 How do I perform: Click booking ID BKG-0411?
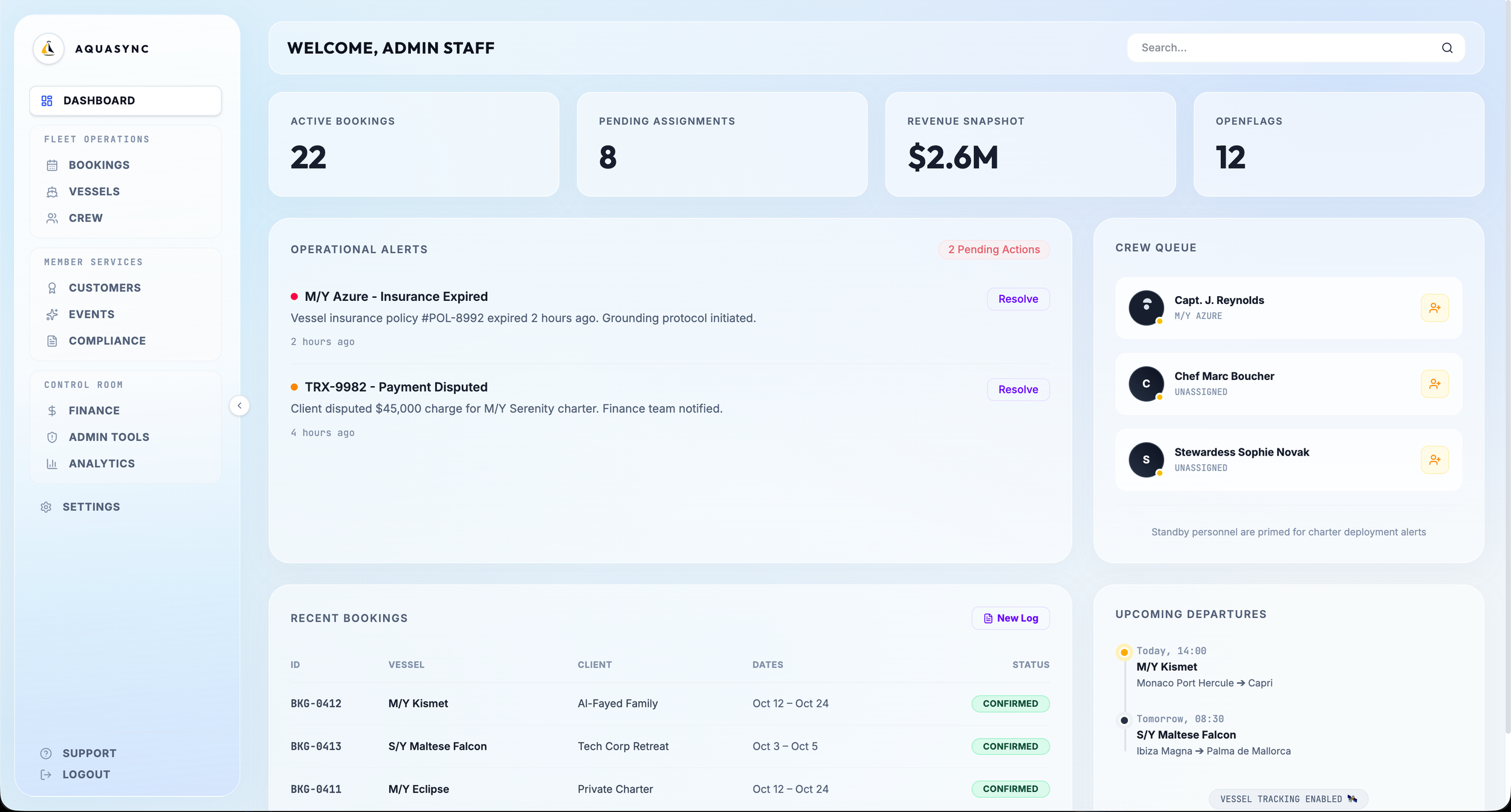pos(316,790)
